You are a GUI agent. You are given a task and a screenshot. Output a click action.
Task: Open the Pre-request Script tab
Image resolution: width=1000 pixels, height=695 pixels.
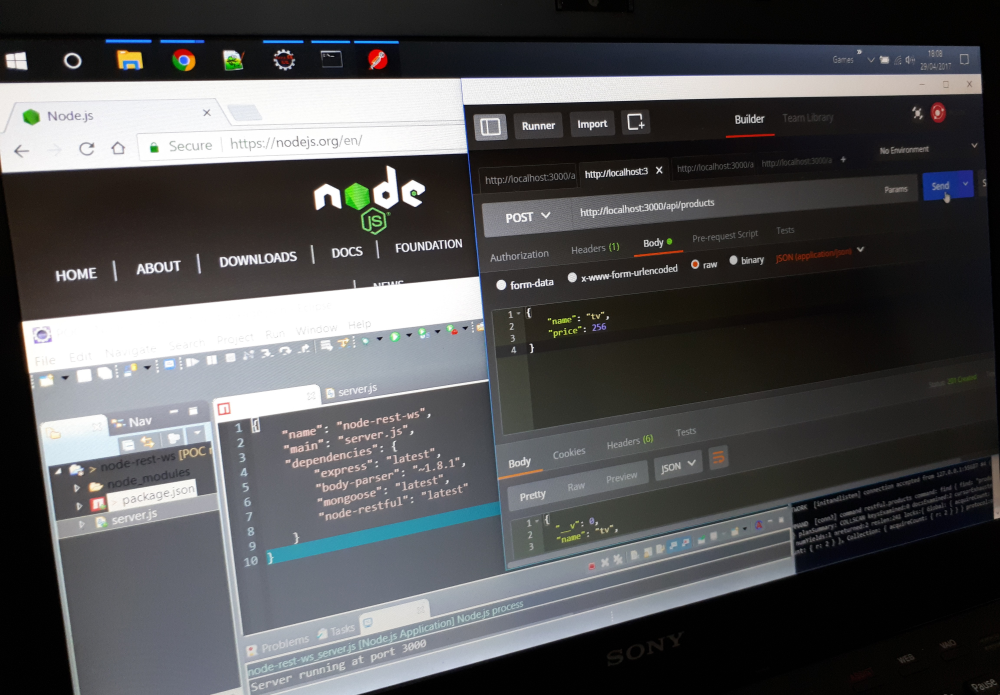(725, 235)
